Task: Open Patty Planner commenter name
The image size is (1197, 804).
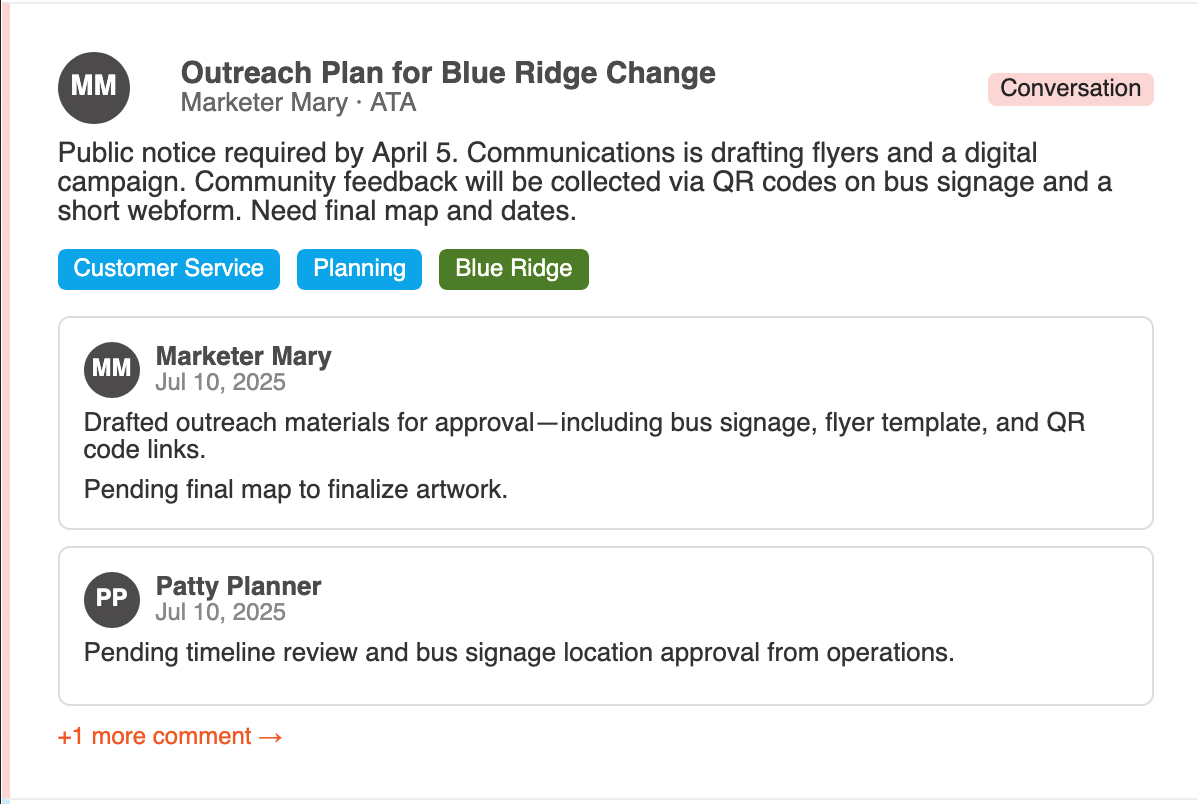Action: pyautogui.click(x=238, y=586)
